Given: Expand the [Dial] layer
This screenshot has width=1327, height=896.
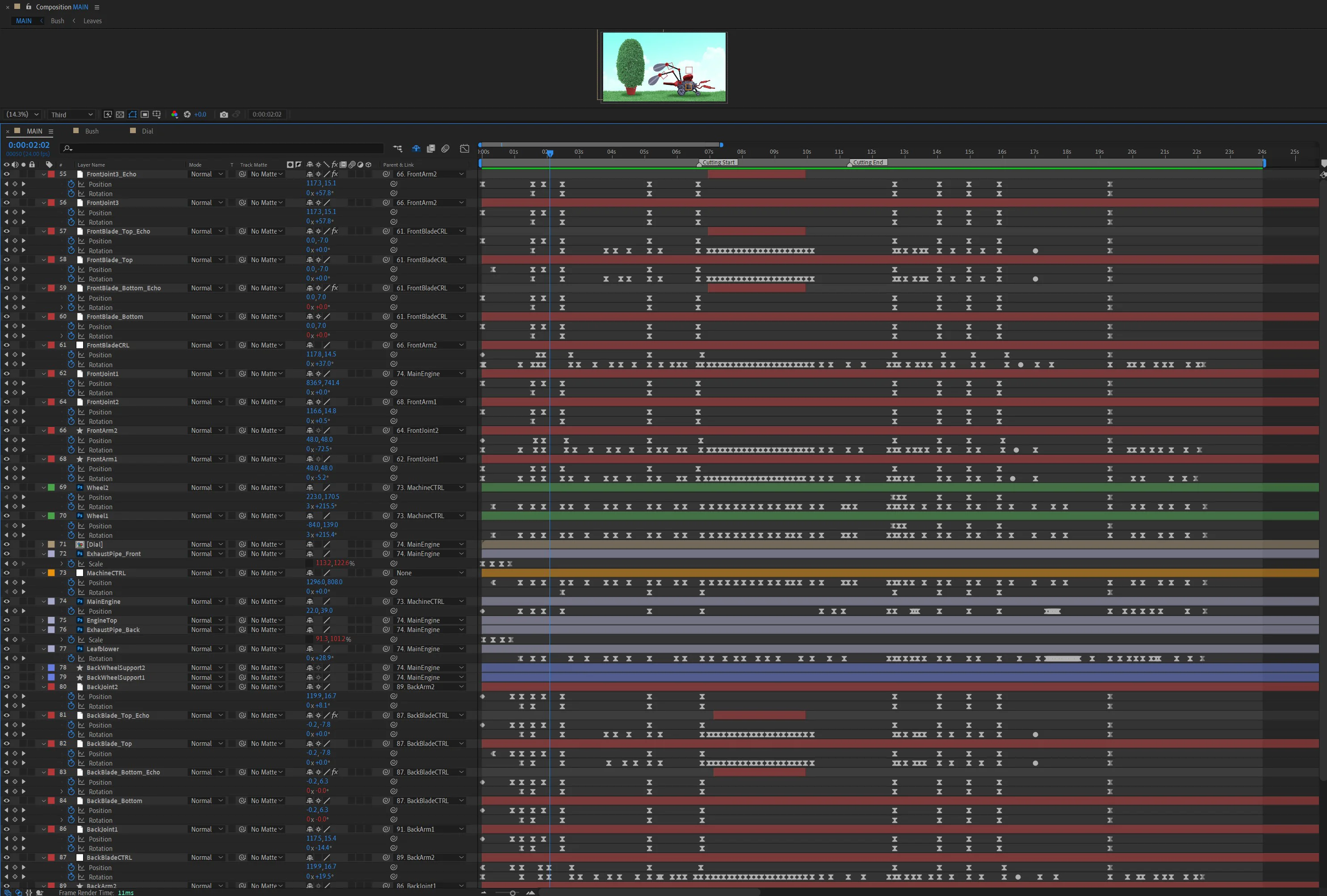Looking at the screenshot, I should tap(43, 544).
